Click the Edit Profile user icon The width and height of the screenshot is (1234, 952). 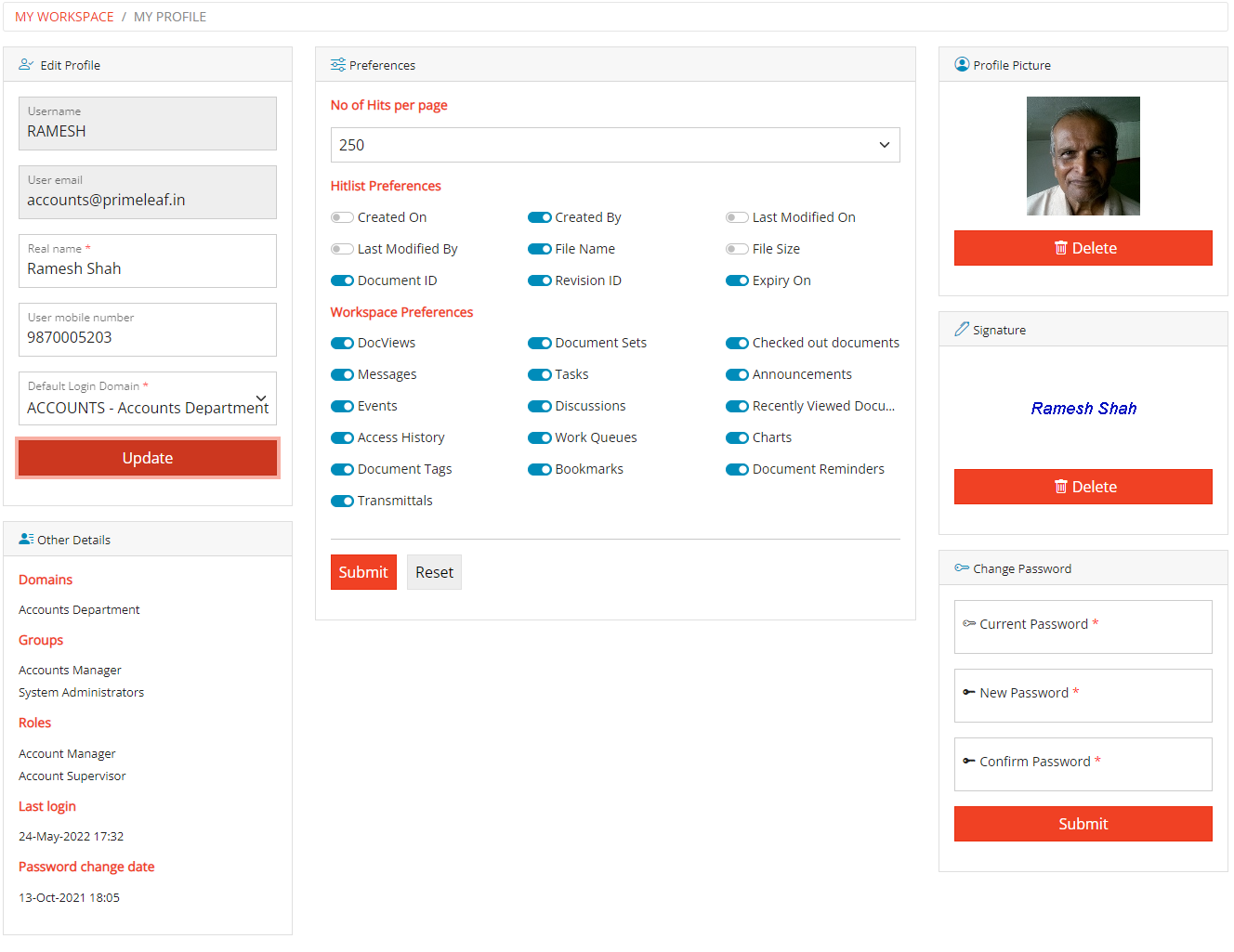pyautogui.click(x=26, y=65)
